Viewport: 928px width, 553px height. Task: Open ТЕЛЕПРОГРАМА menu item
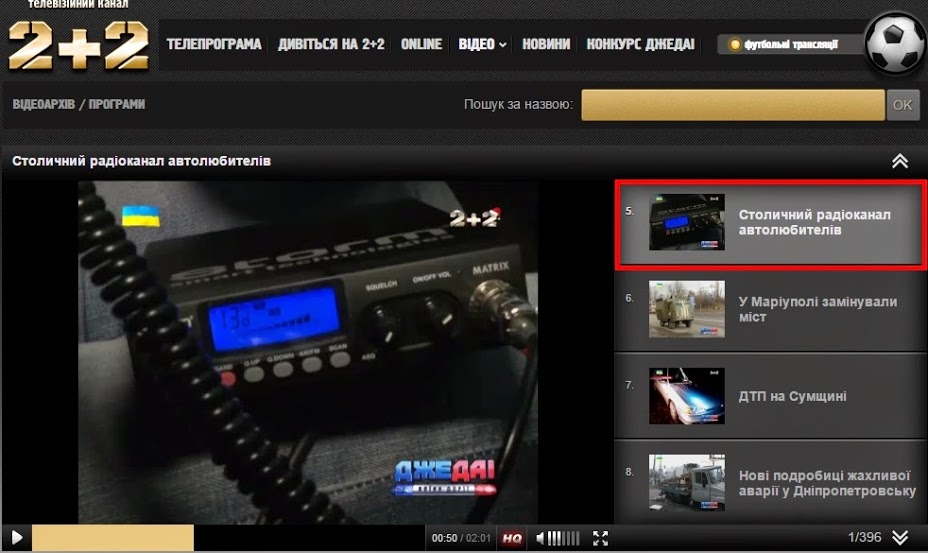tap(214, 44)
